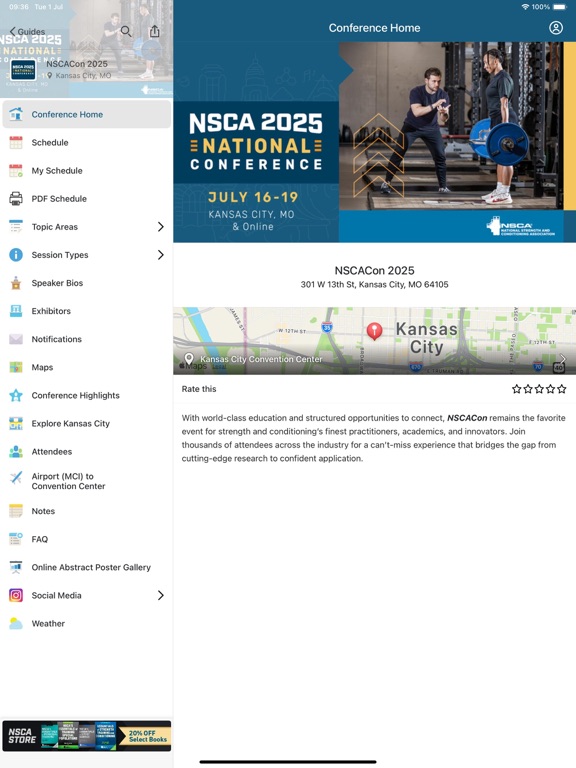576x768 pixels.
Task: Expand Topic Areas chevron
Action: pyautogui.click(x=161, y=227)
